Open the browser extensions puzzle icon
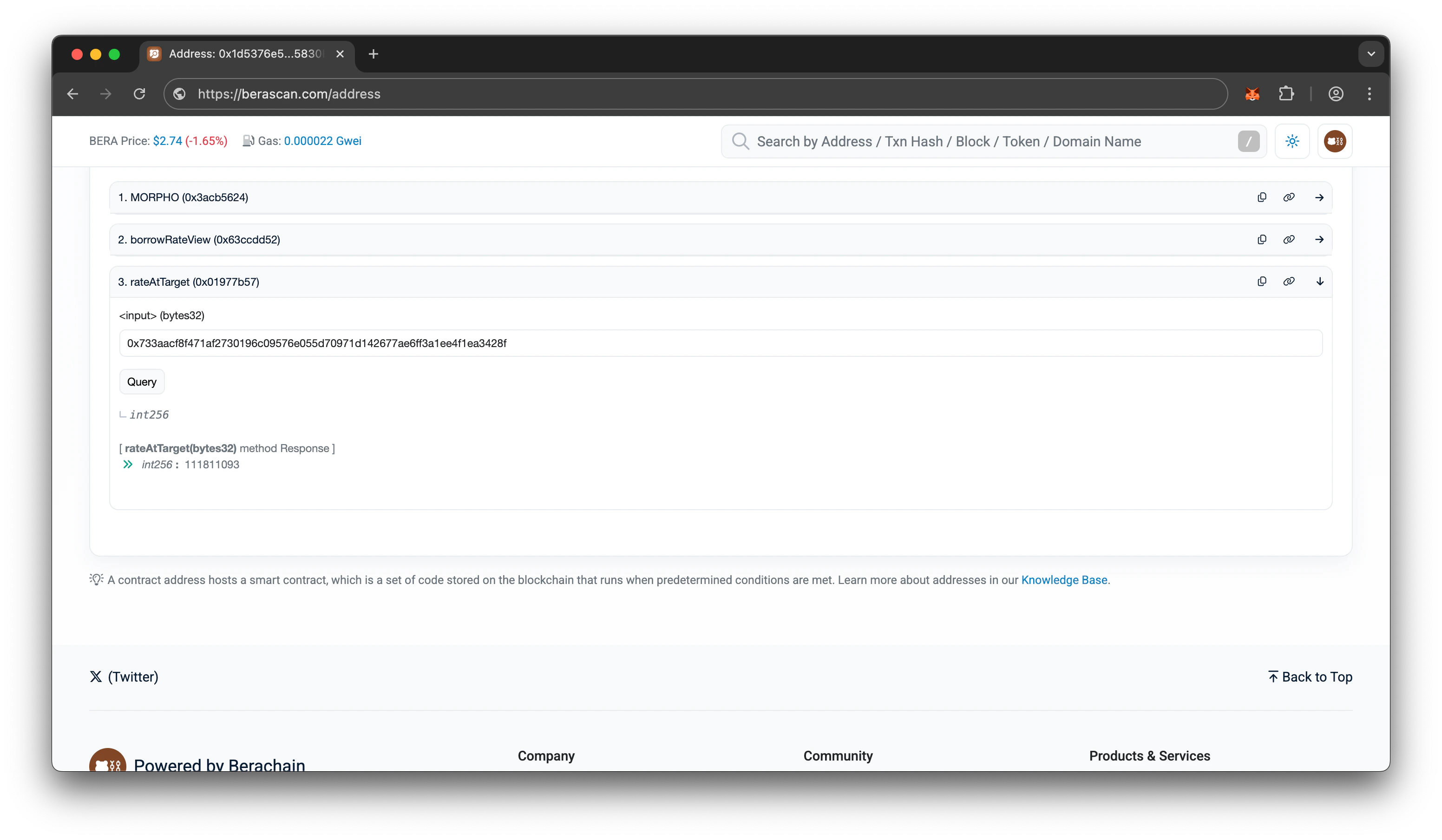 [x=1286, y=94]
